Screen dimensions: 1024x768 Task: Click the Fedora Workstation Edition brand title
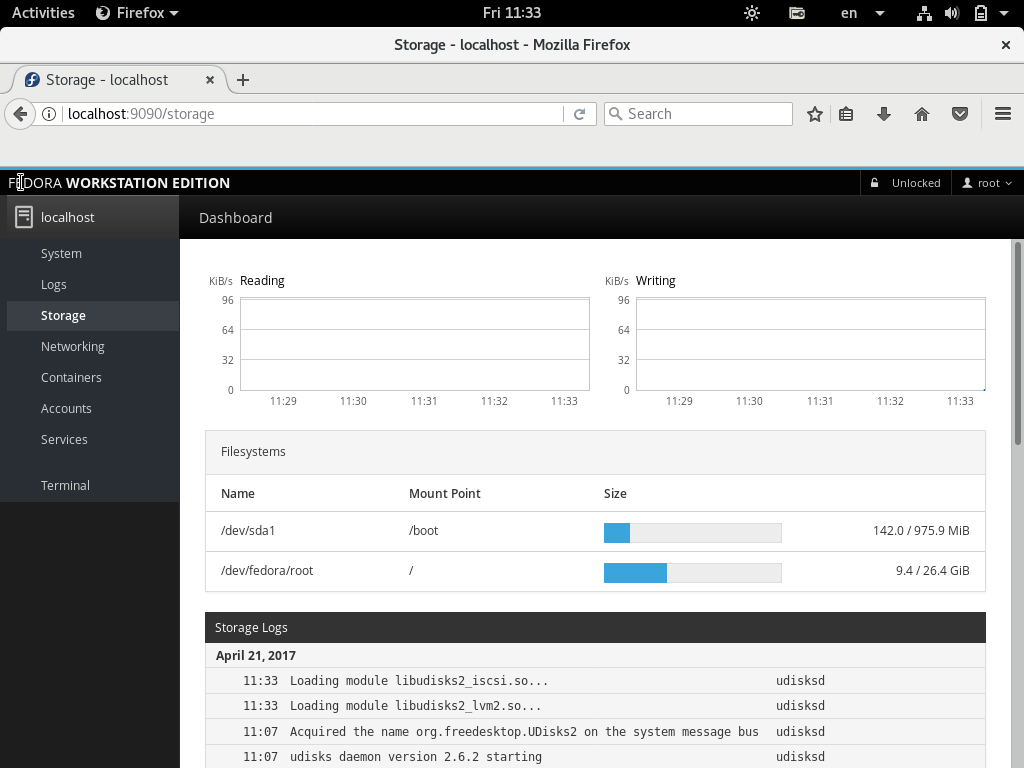(x=119, y=183)
